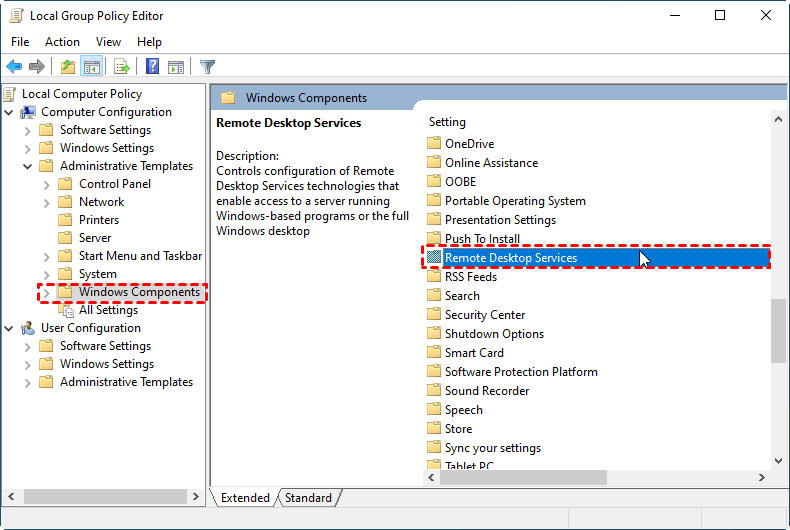Select the Shutdown Options folder
The width and height of the screenshot is (790, 530).
pyautogui.click(x=494, y=334)
